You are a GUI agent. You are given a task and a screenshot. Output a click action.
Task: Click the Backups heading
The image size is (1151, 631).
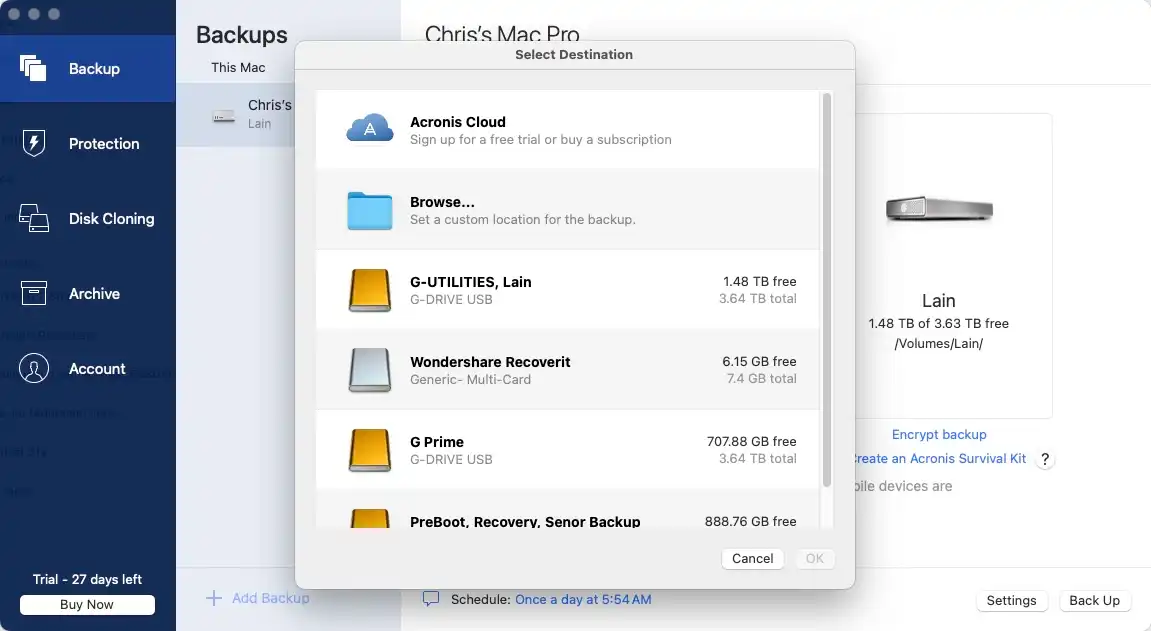click(242, 34)
